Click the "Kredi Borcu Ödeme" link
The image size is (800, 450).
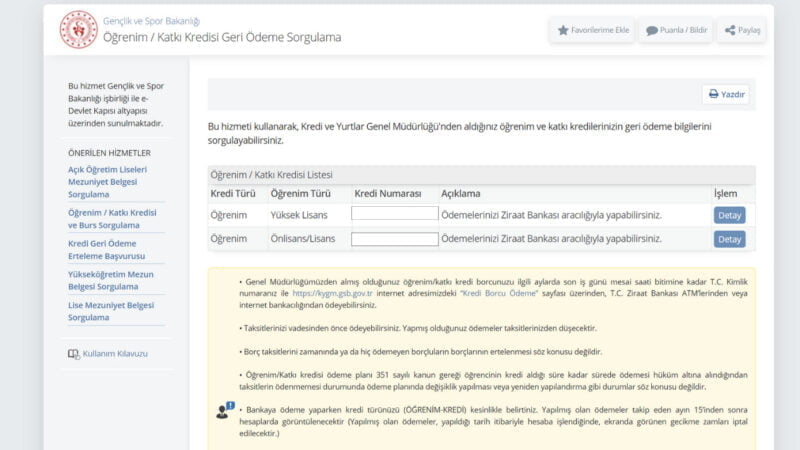[x=498, y=295]
